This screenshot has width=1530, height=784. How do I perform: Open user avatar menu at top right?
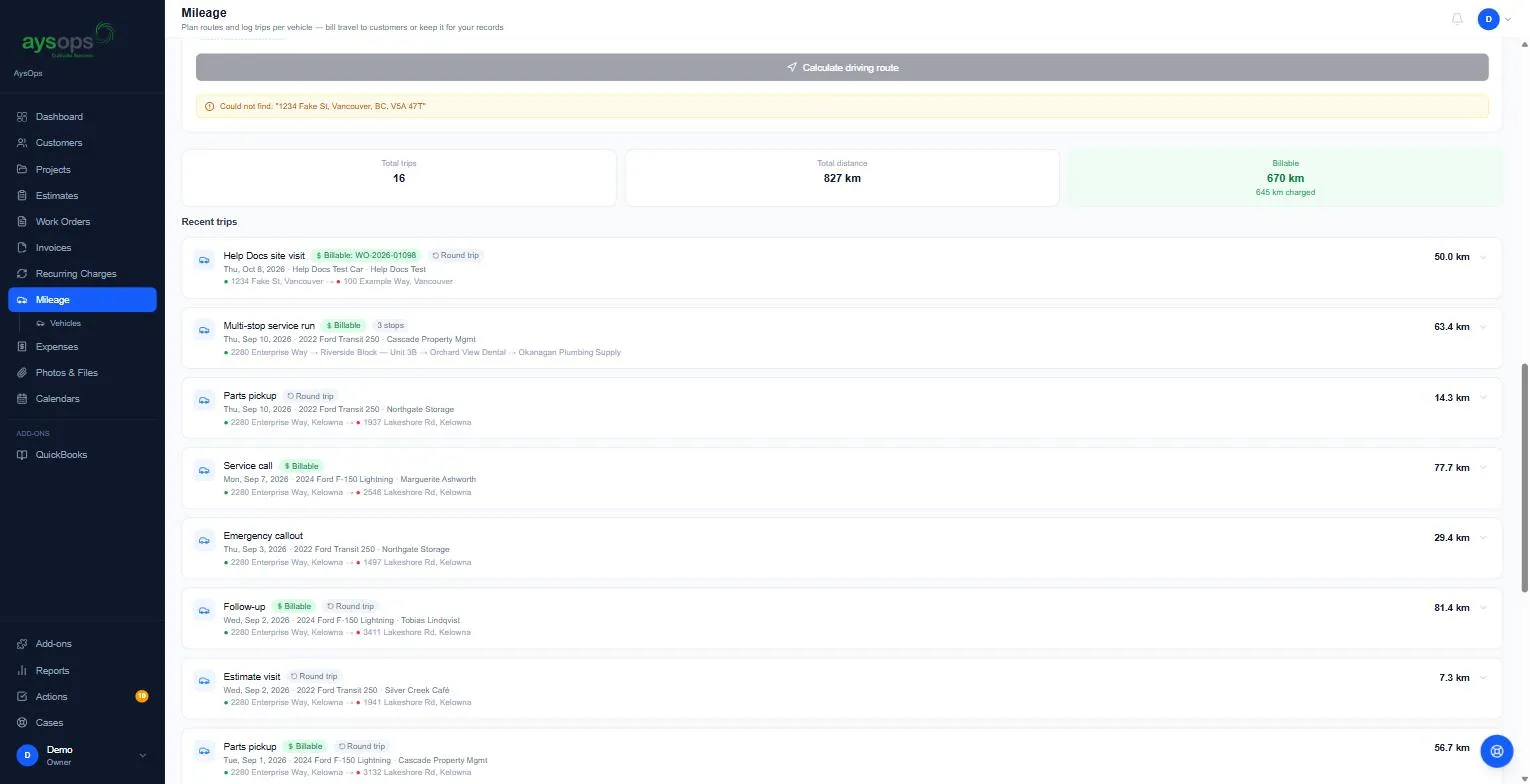pyautogui.click(x=1494, y=19)
